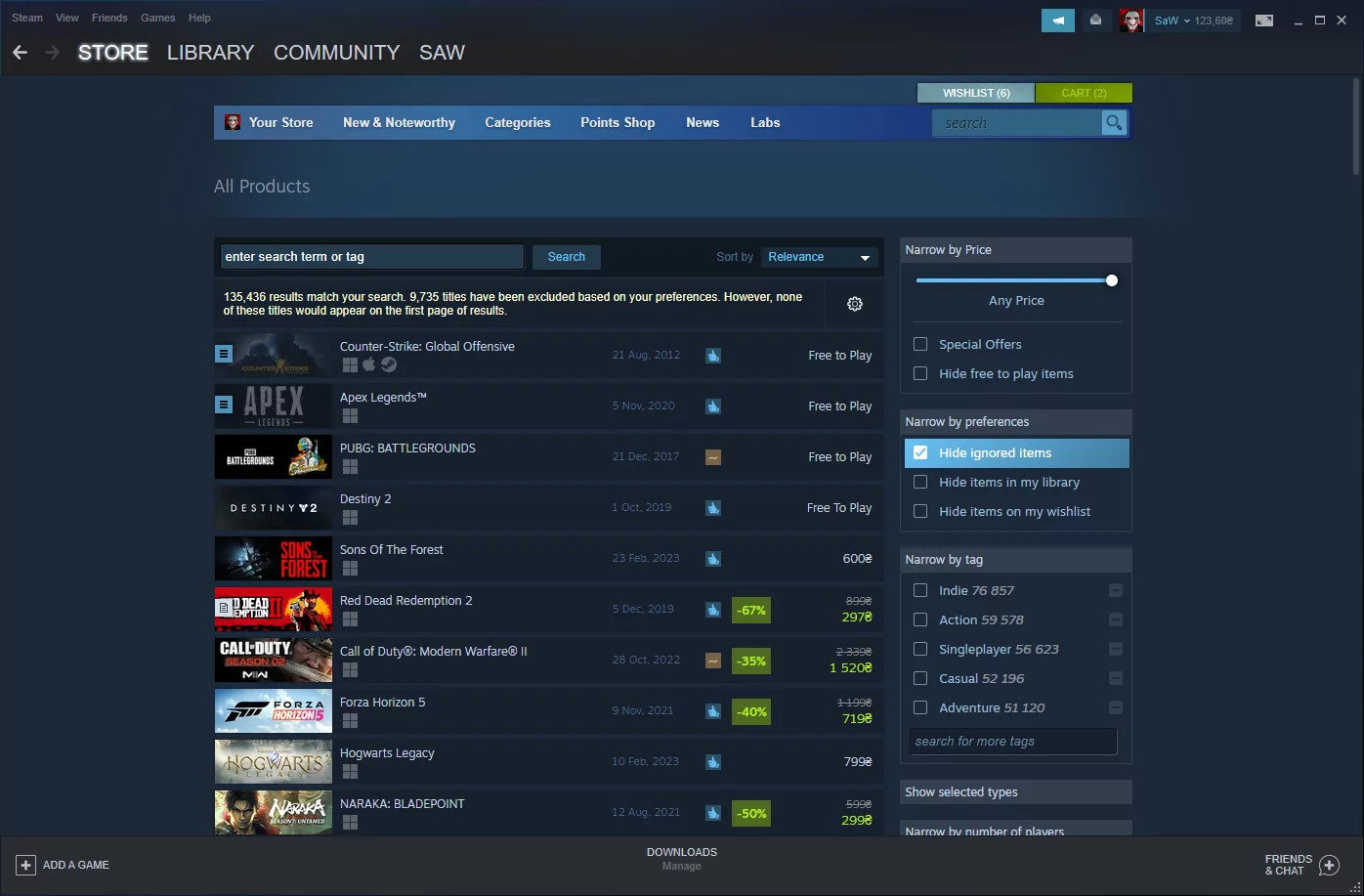This screenshot has height=896, width=1364.
Task: Tick the Casual tag checkbox
Action: point(920,678)
